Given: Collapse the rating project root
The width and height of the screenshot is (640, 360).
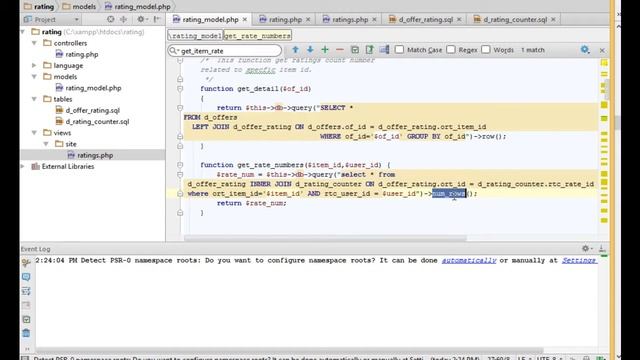Looking at the screenshot, I should click(23, 31).
